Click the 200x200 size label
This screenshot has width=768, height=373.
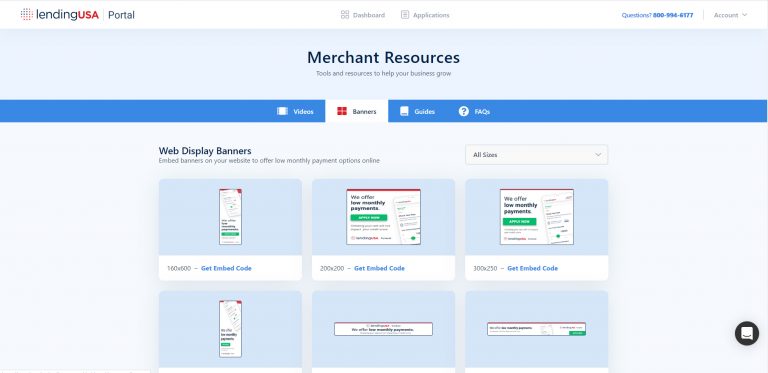[x=332, y=268]
